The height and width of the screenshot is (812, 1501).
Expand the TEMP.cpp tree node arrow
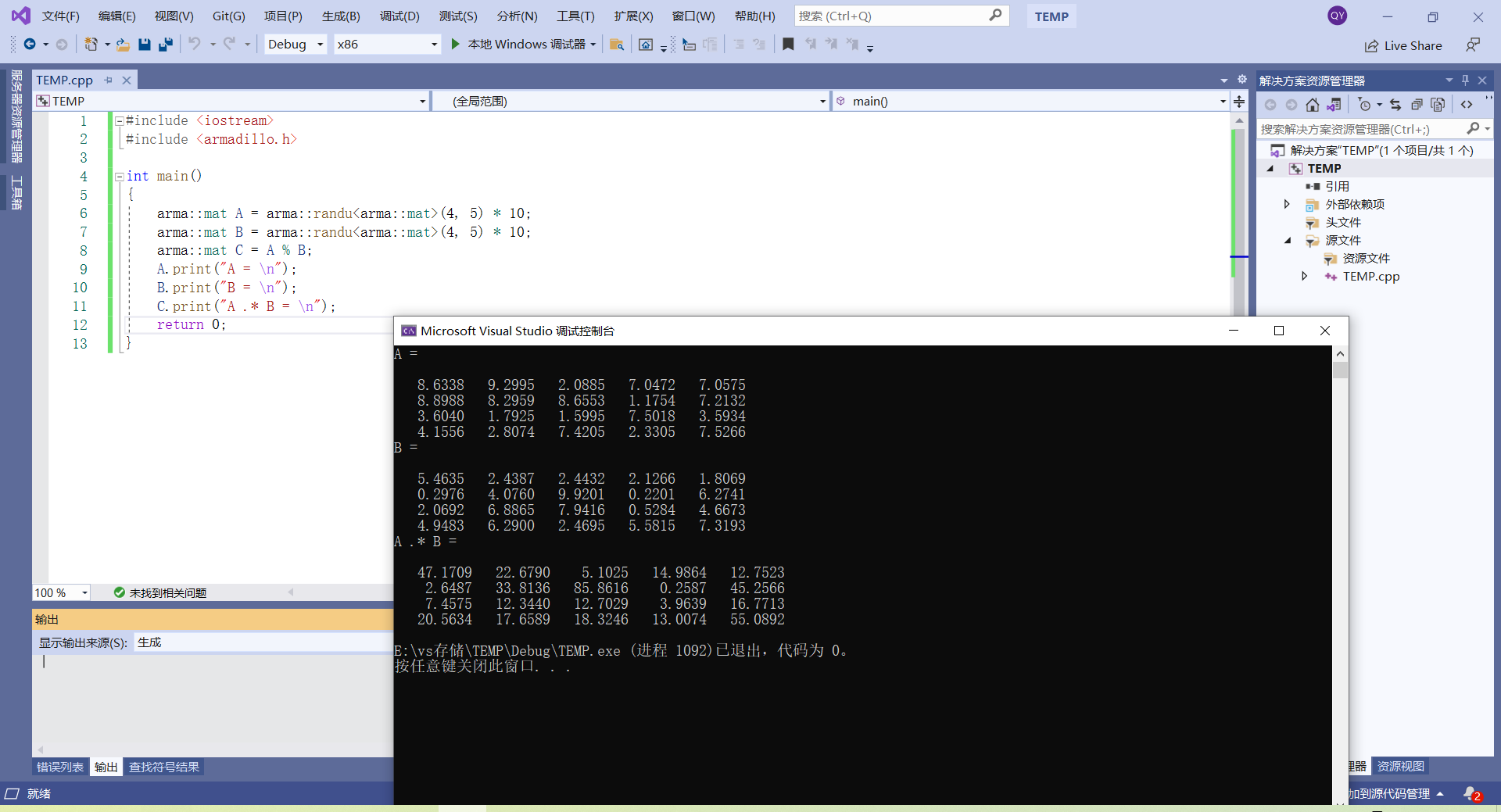1304,276
